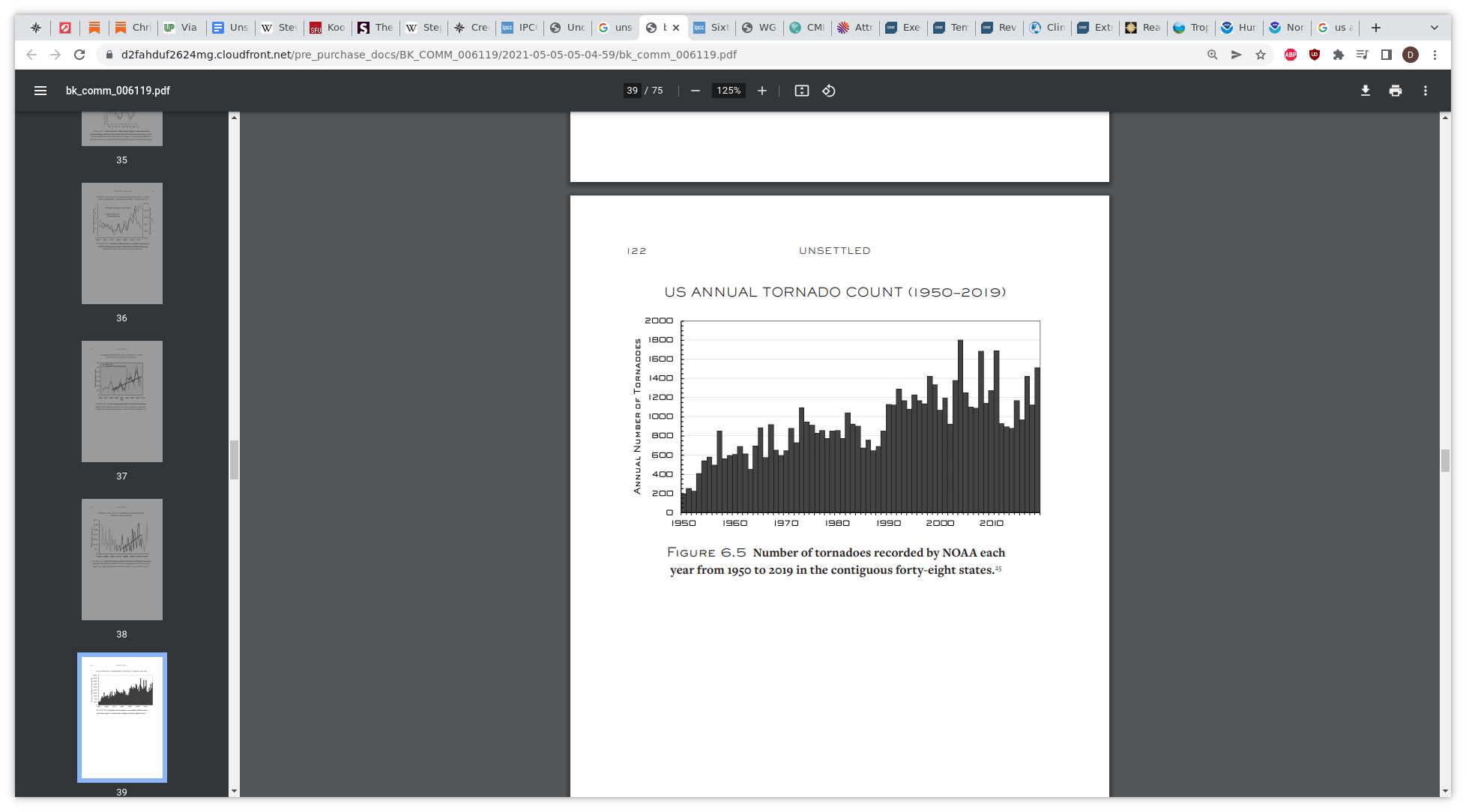Open the browser Extensions puzzle icon

point(1338,55)
